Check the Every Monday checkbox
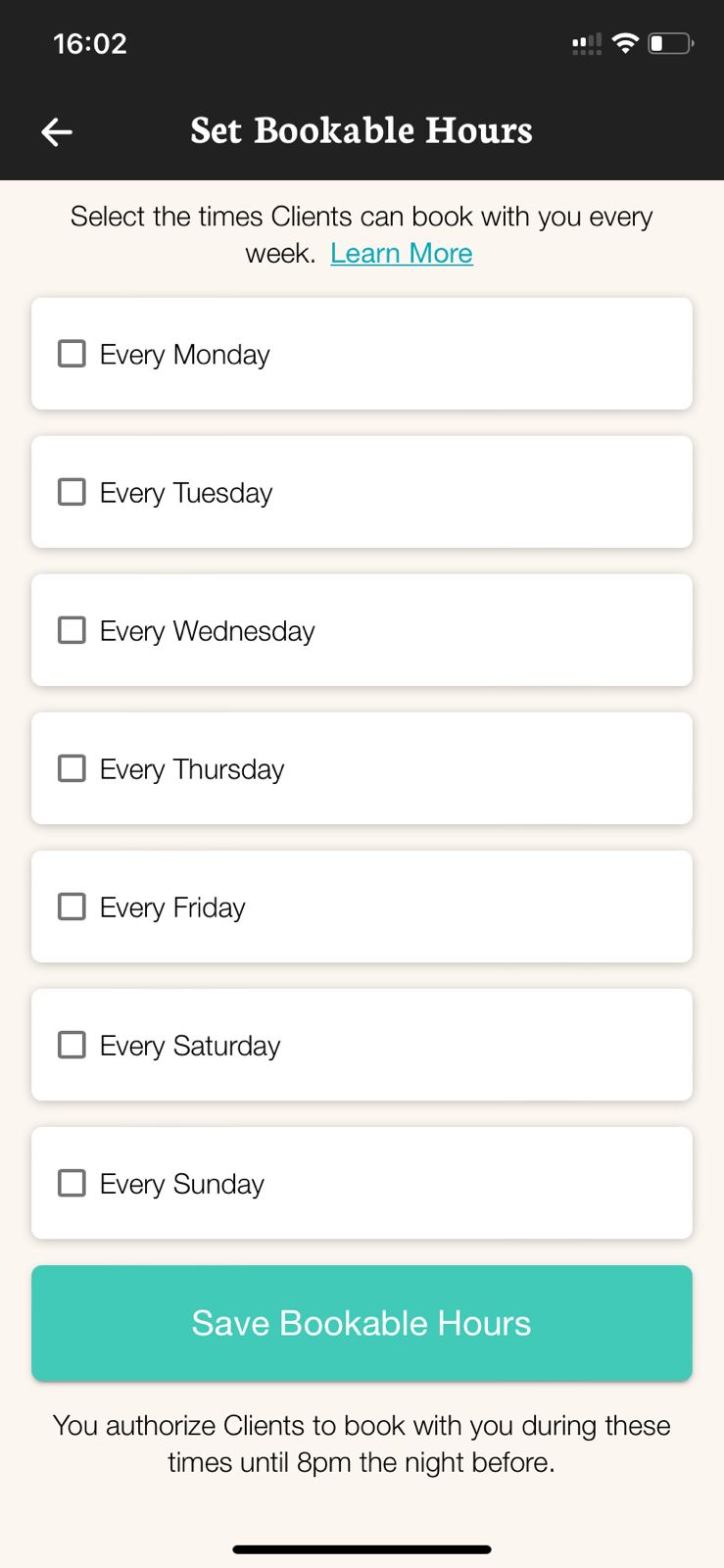Image resolution: width=724 pixels, height=1568 pixels. (72, 354)
